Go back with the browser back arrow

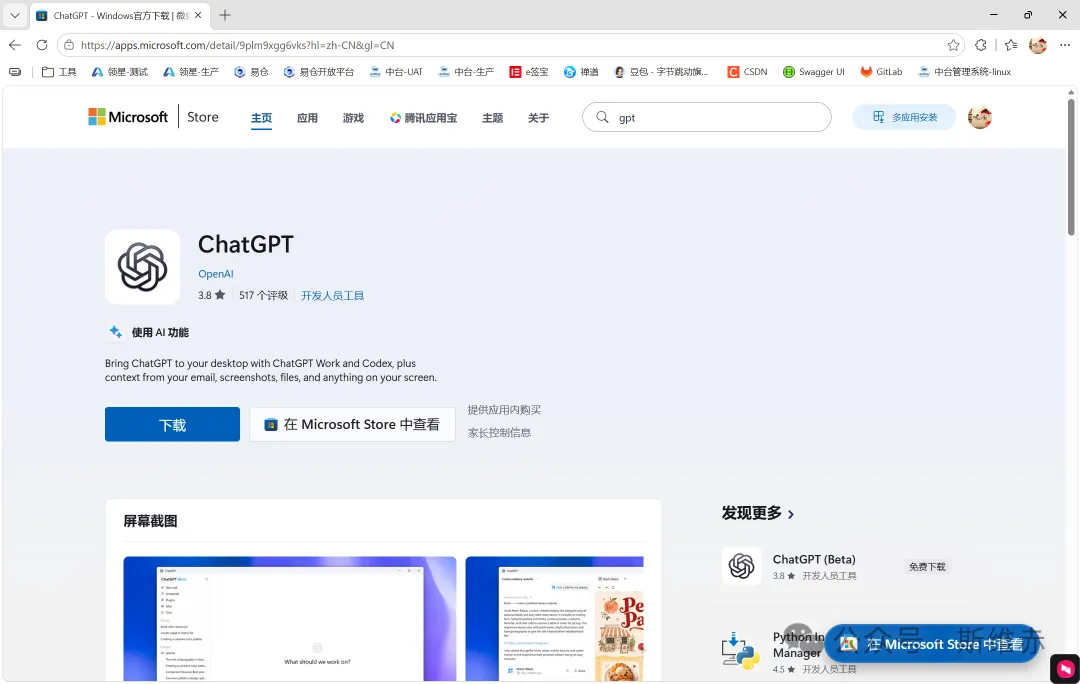pyautogui.click(x=14, y=45)
